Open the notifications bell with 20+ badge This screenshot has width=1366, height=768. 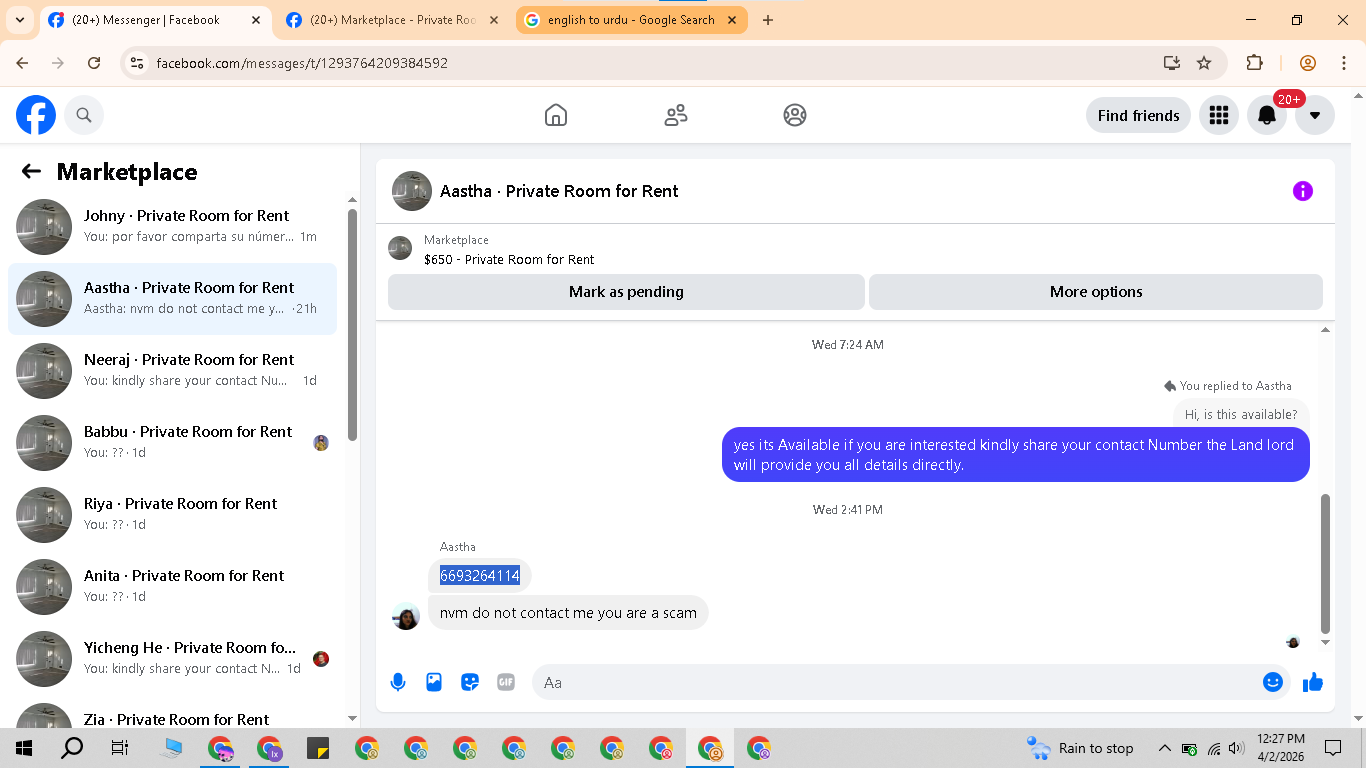(1267, 115)
